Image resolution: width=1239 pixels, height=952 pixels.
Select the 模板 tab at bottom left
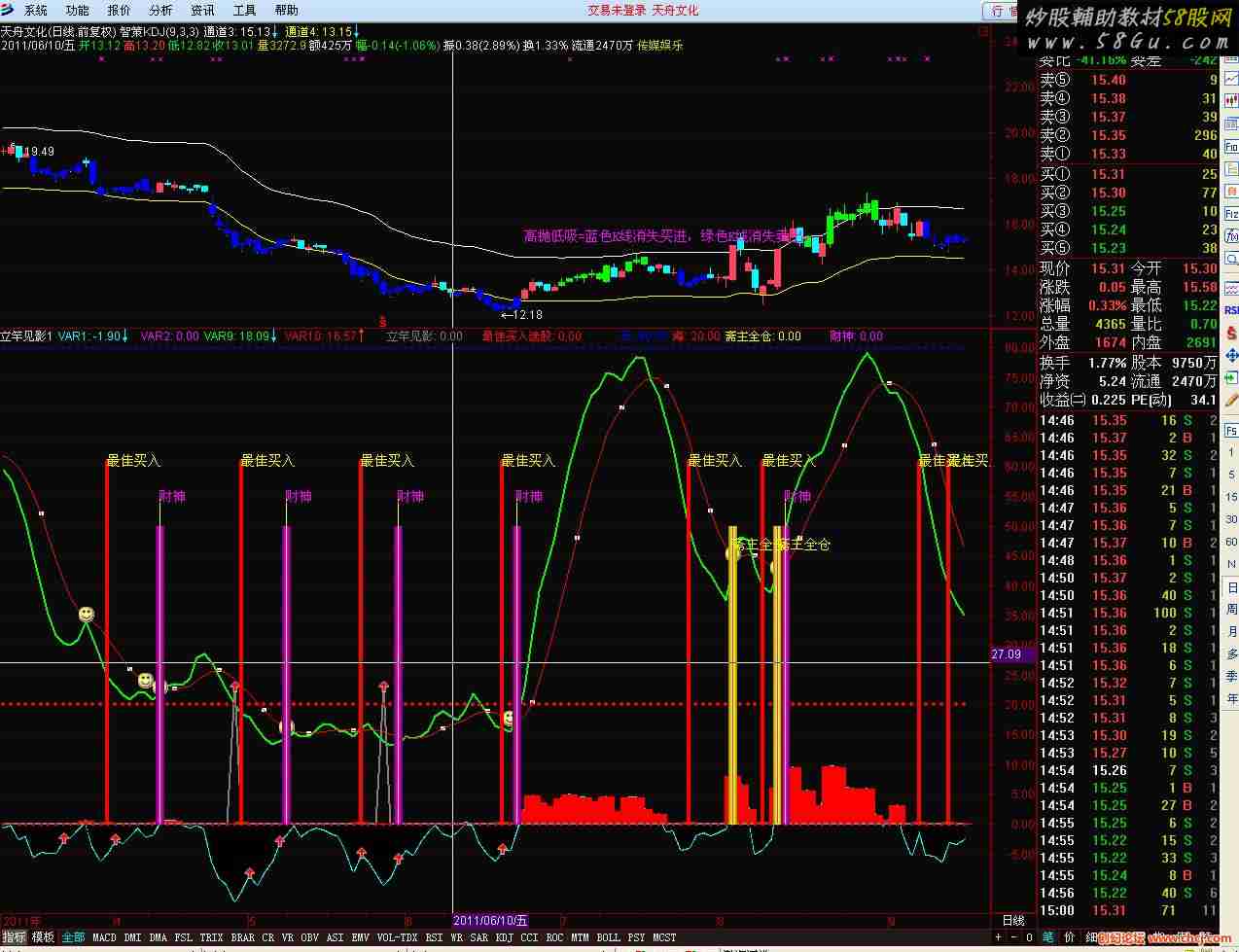pos(43,937)
